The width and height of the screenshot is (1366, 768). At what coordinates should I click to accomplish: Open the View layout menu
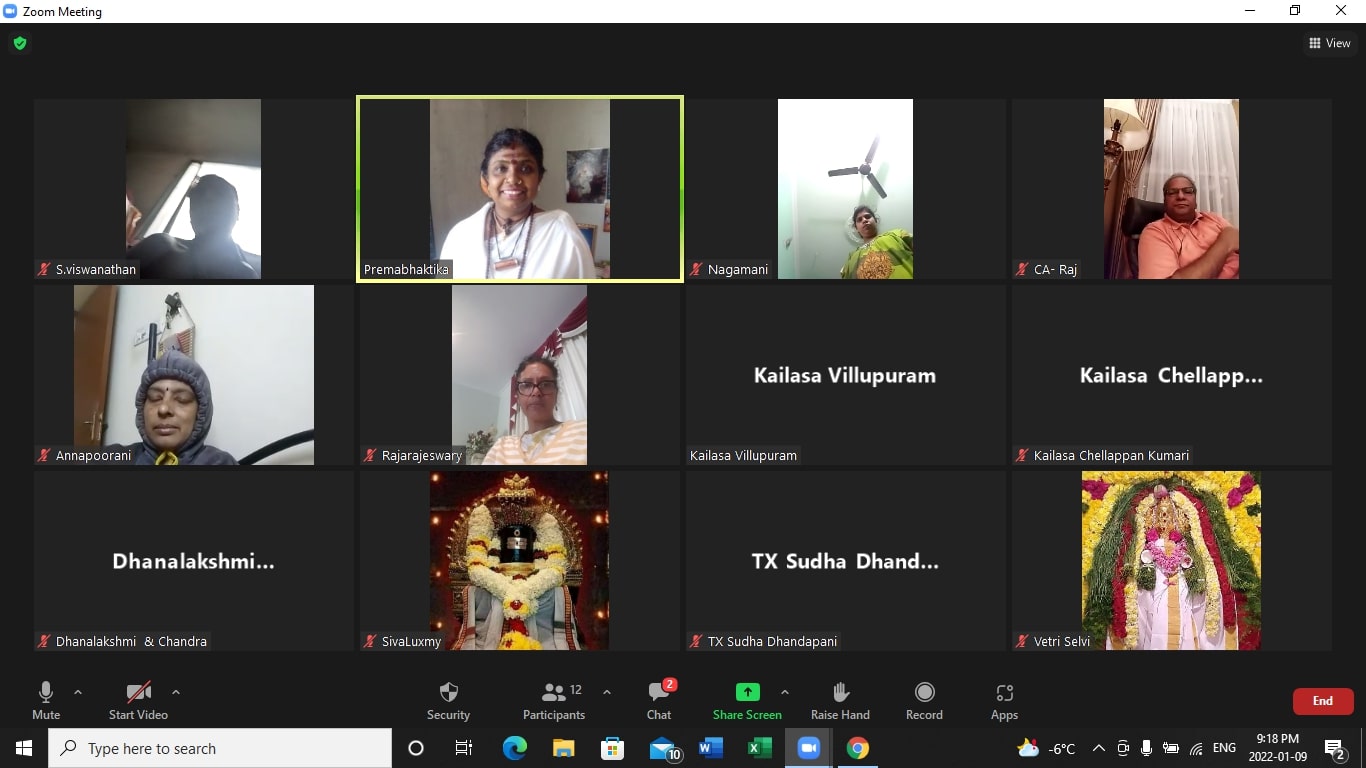point(1330,43)
